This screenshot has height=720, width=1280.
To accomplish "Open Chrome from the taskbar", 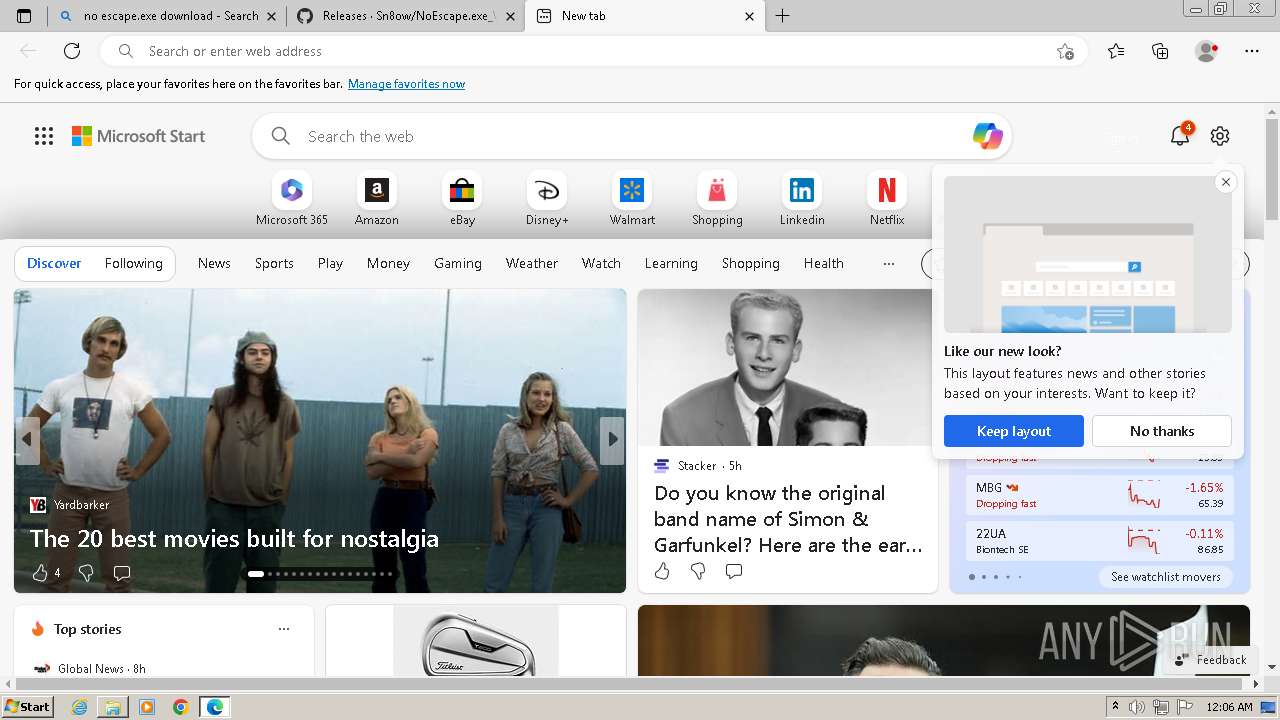I will click(181, 707).
